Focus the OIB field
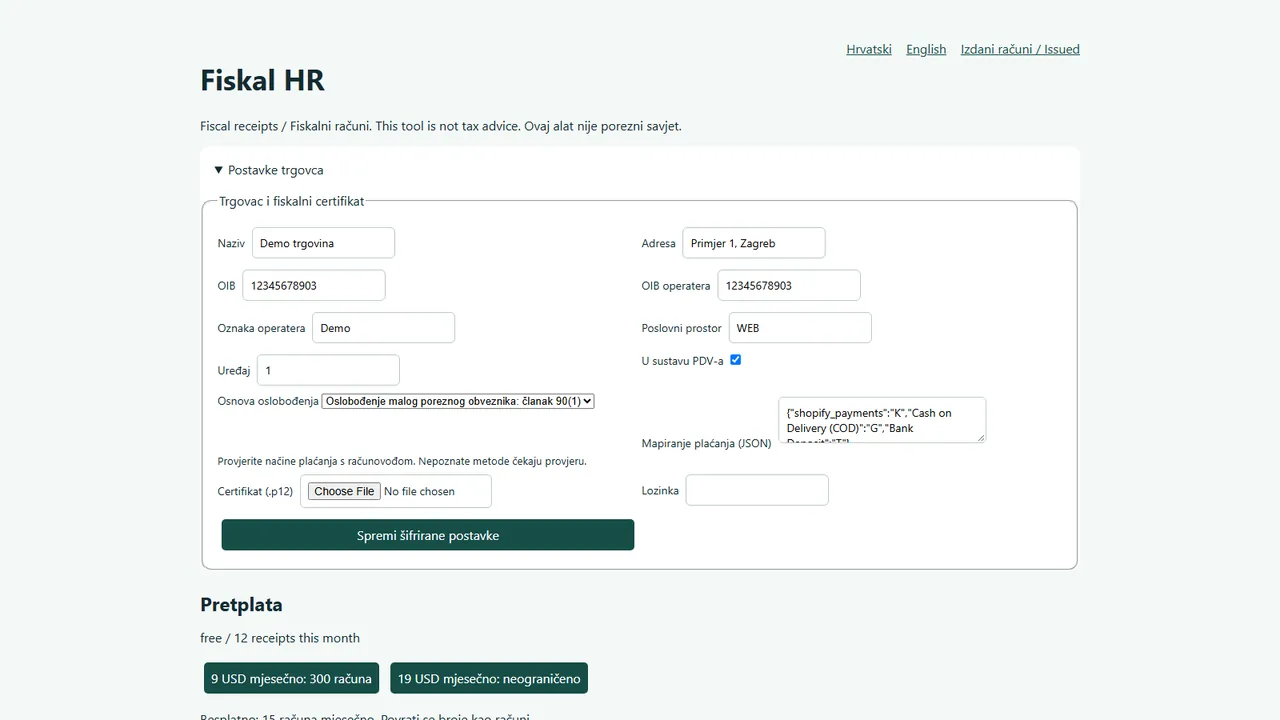Image resolution: width=1280 pixels, height=720 pixels. click(314, 285)
